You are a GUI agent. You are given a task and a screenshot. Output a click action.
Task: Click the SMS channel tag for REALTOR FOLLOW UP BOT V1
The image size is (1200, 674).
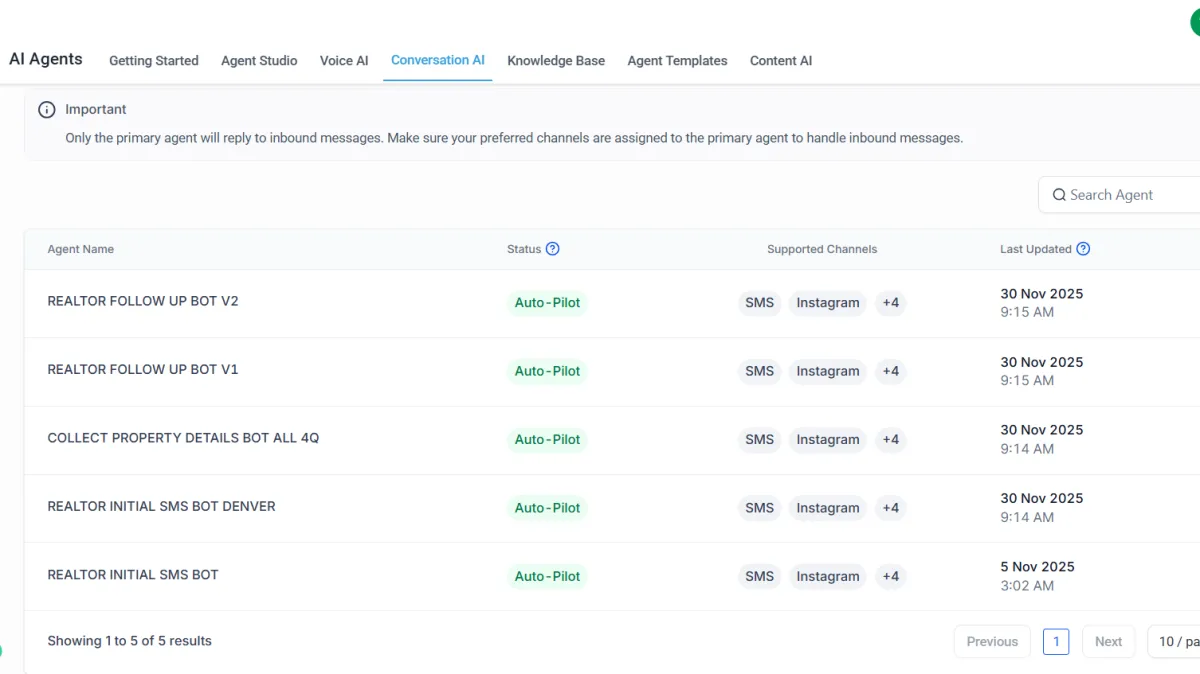pyautogui.click(x=759, y=371)
